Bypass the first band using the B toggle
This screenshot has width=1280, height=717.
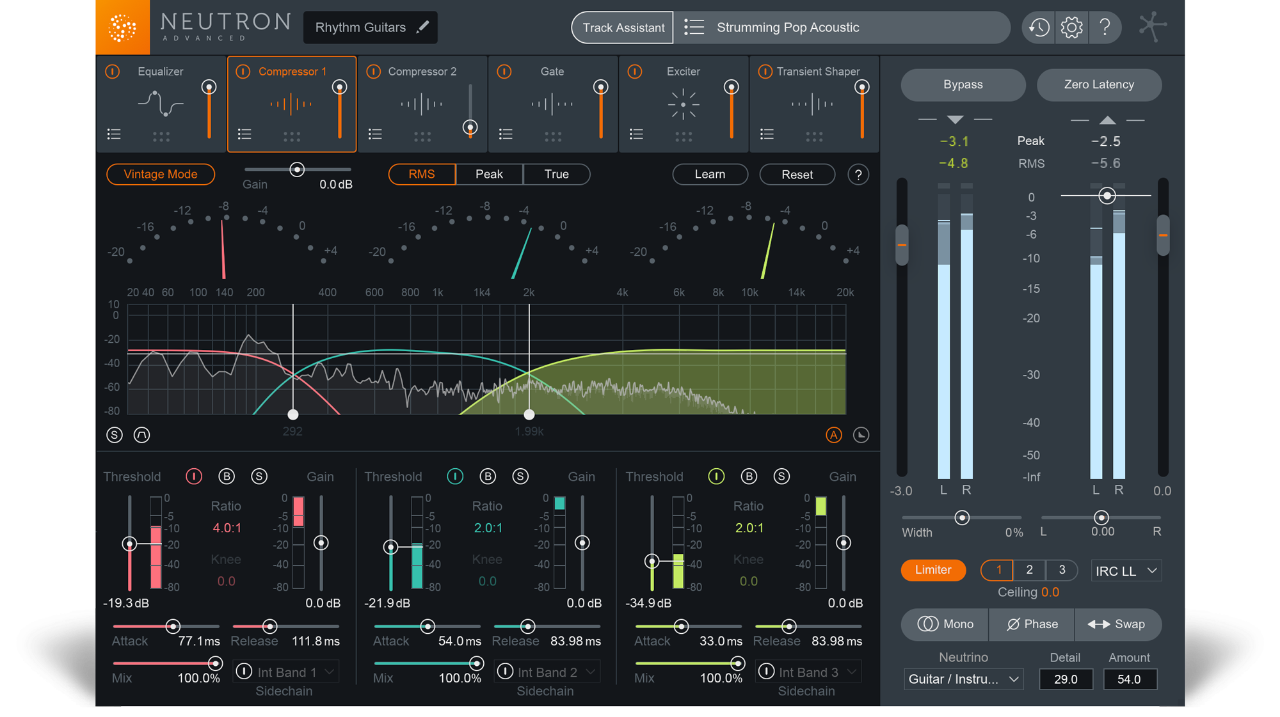(226, 476)
